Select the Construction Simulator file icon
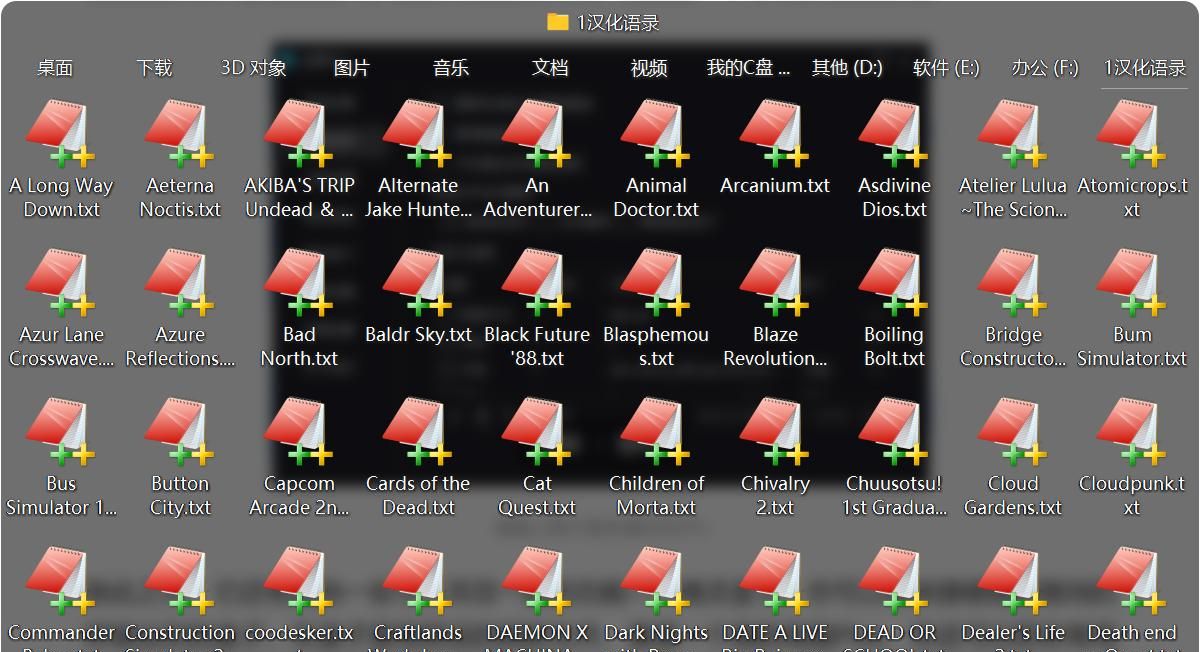Image resolution: width=1200 pixels, height=652 pixels. coord(180,580)
